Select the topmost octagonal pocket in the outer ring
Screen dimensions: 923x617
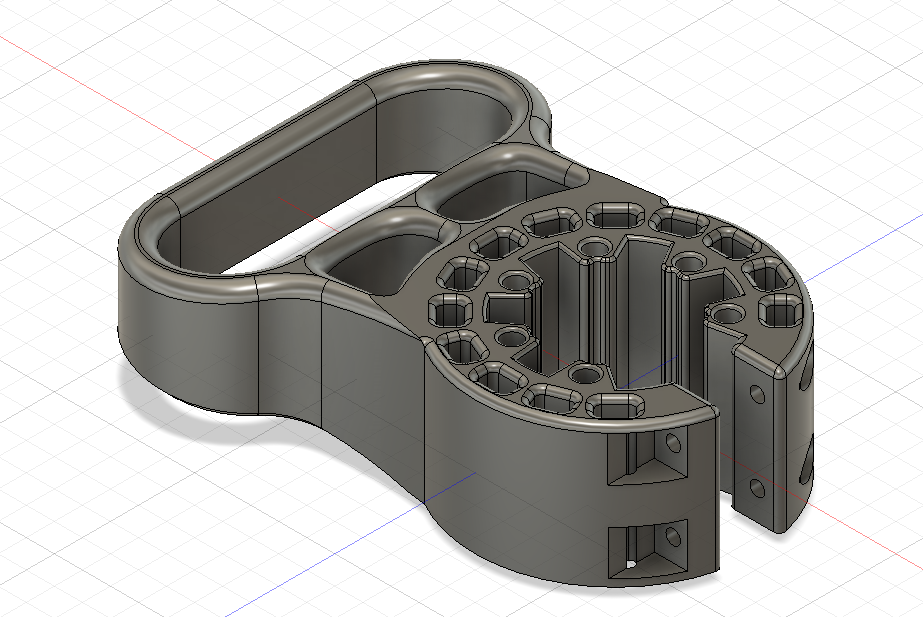(616, 215)
